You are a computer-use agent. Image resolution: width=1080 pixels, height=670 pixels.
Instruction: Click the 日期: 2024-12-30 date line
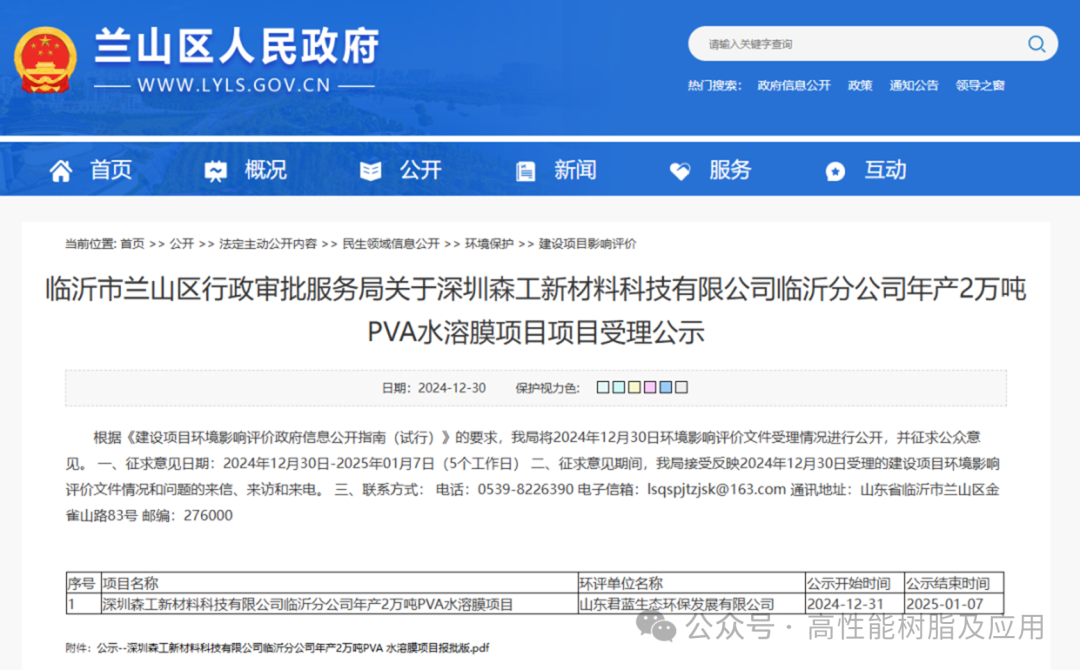(434, 388)
